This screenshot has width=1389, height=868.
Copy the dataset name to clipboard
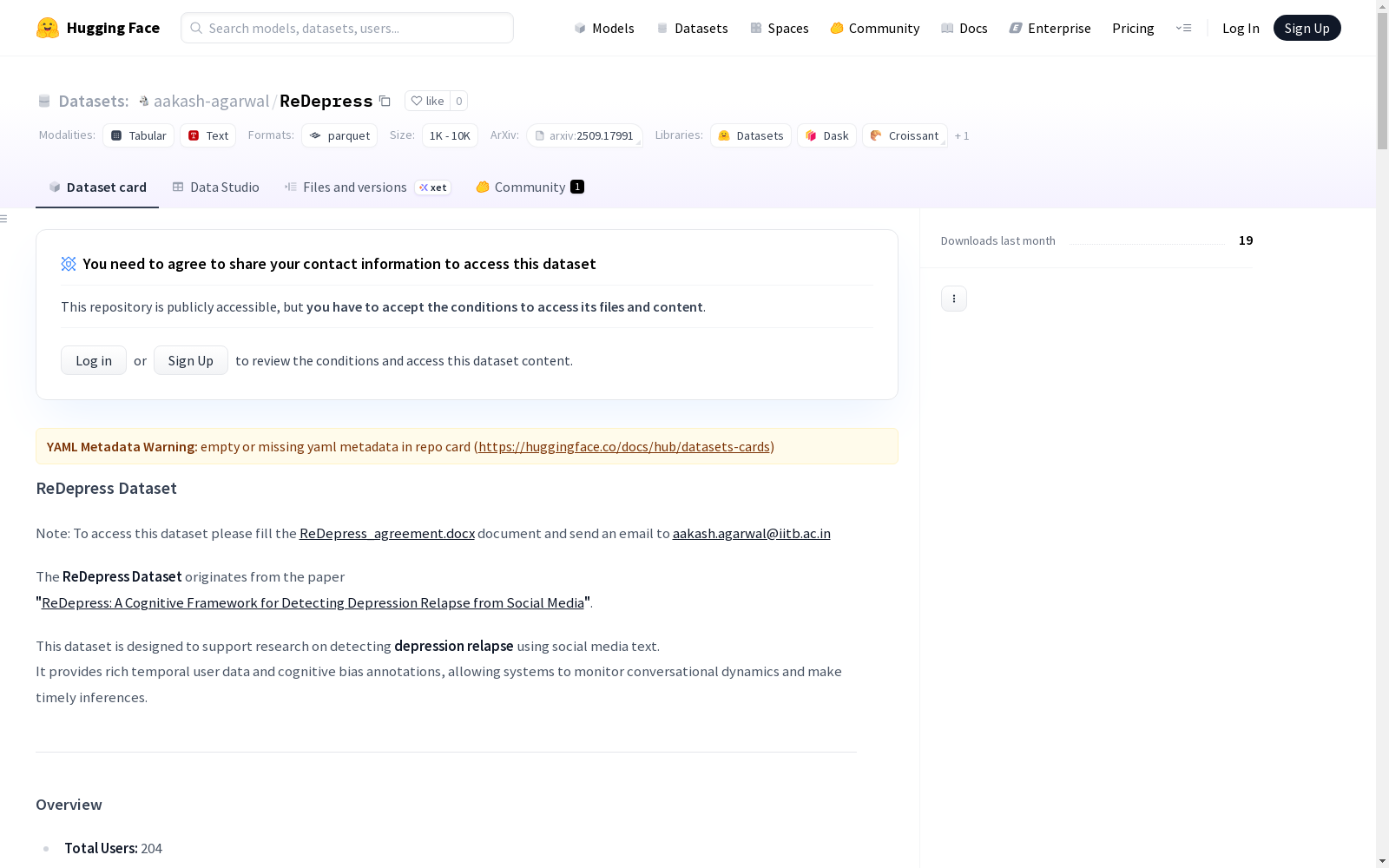[385, 101]
